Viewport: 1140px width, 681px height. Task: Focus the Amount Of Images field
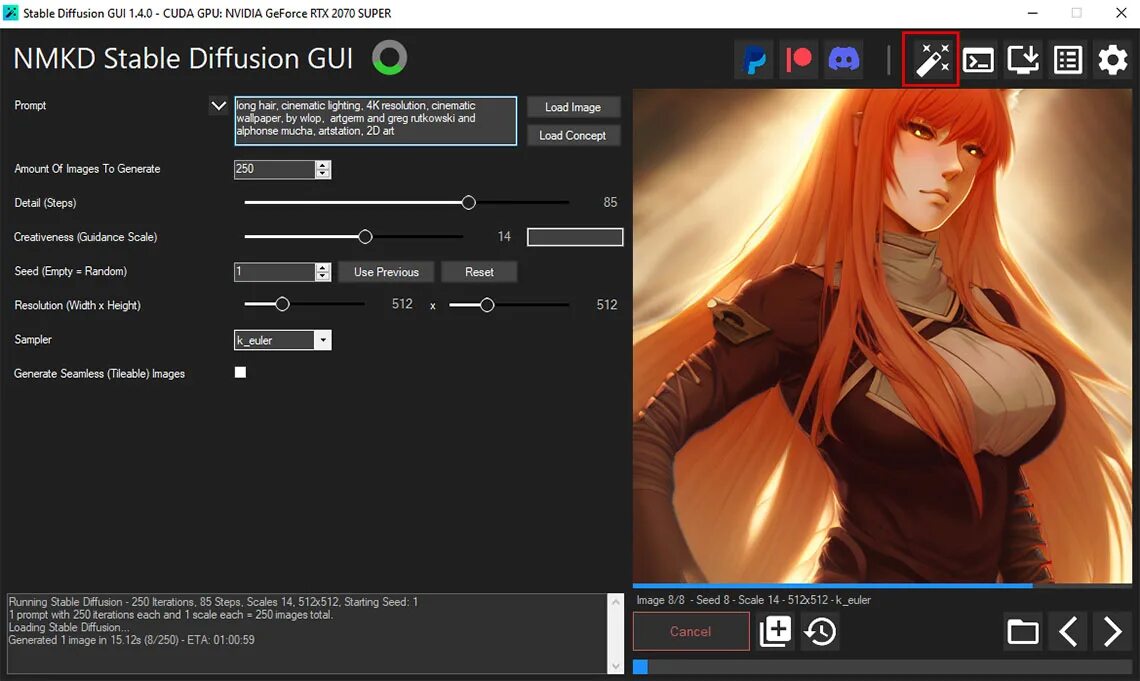click(275, 169)
